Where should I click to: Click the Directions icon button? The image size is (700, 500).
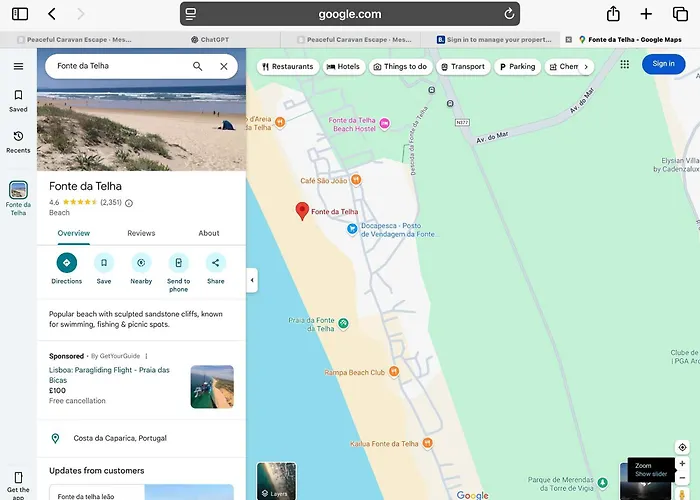click(66, 263)
